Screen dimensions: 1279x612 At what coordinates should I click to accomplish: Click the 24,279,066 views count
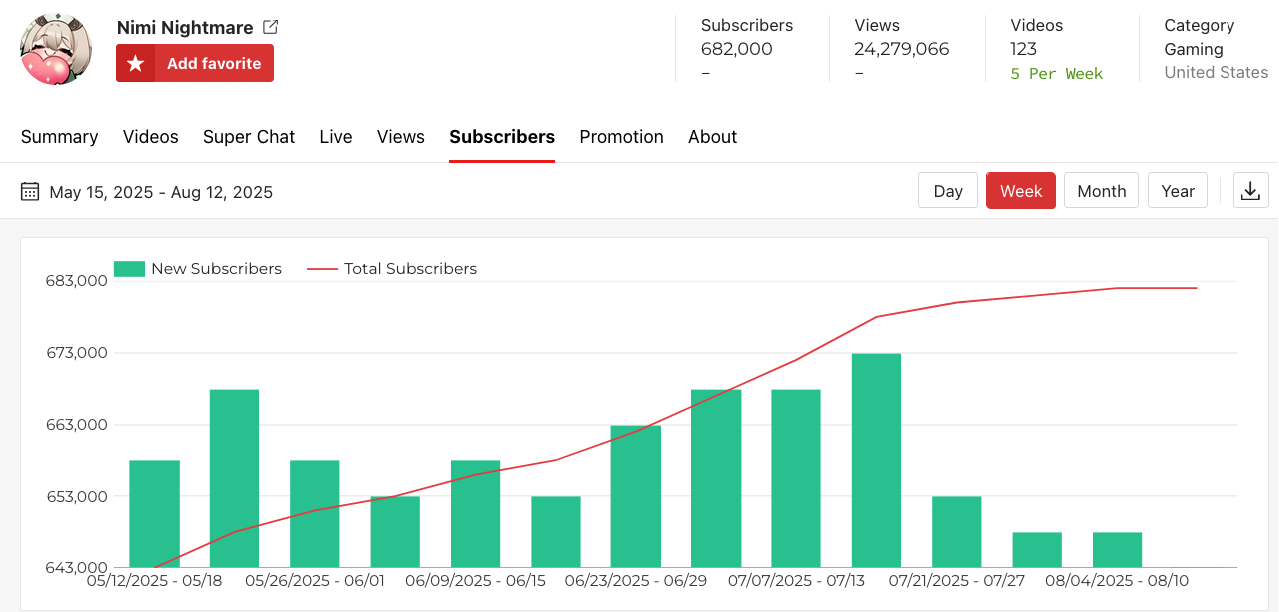(x=902, y=49)
